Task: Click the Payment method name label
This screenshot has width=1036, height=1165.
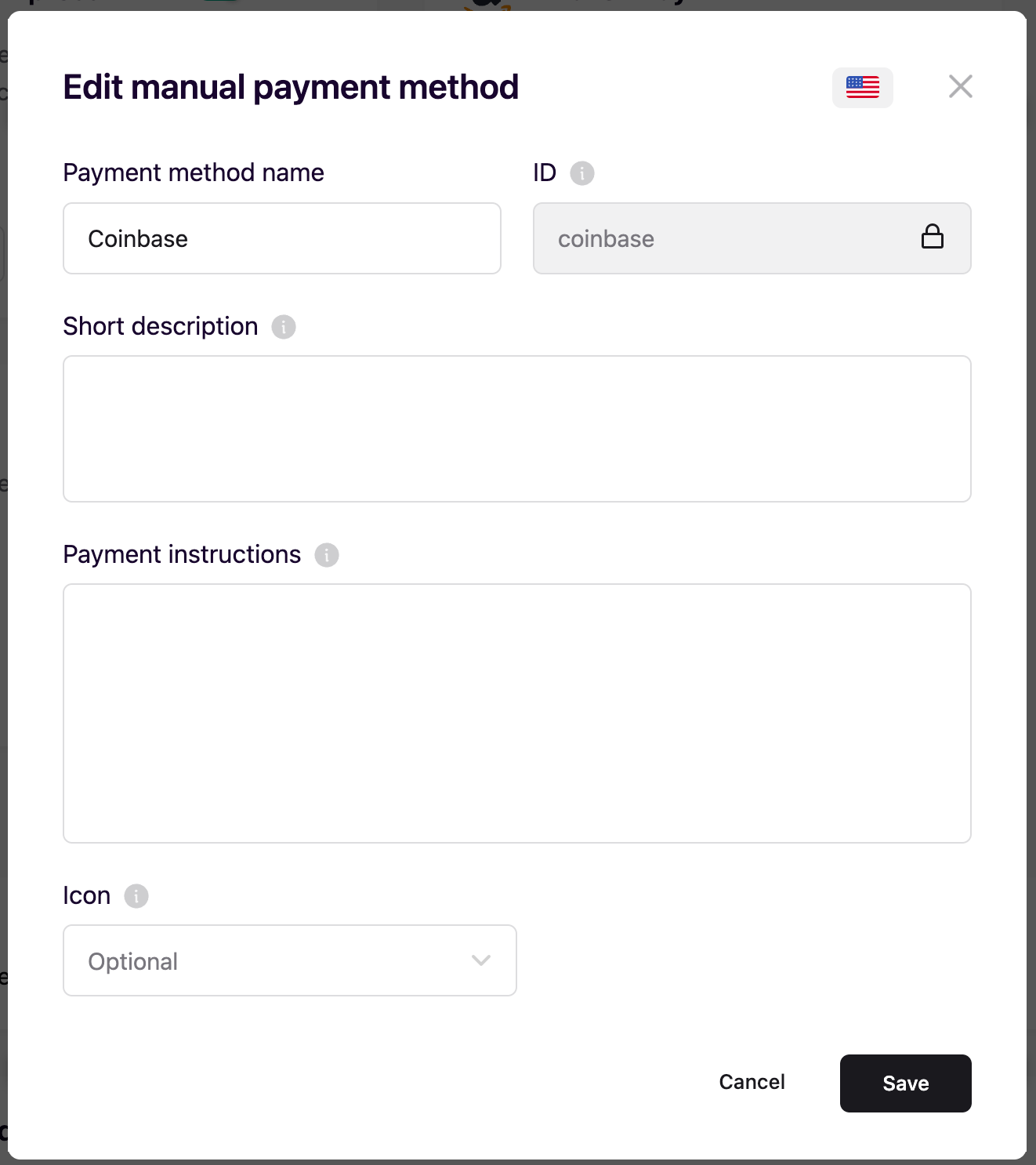Action: tap(193, 172)
